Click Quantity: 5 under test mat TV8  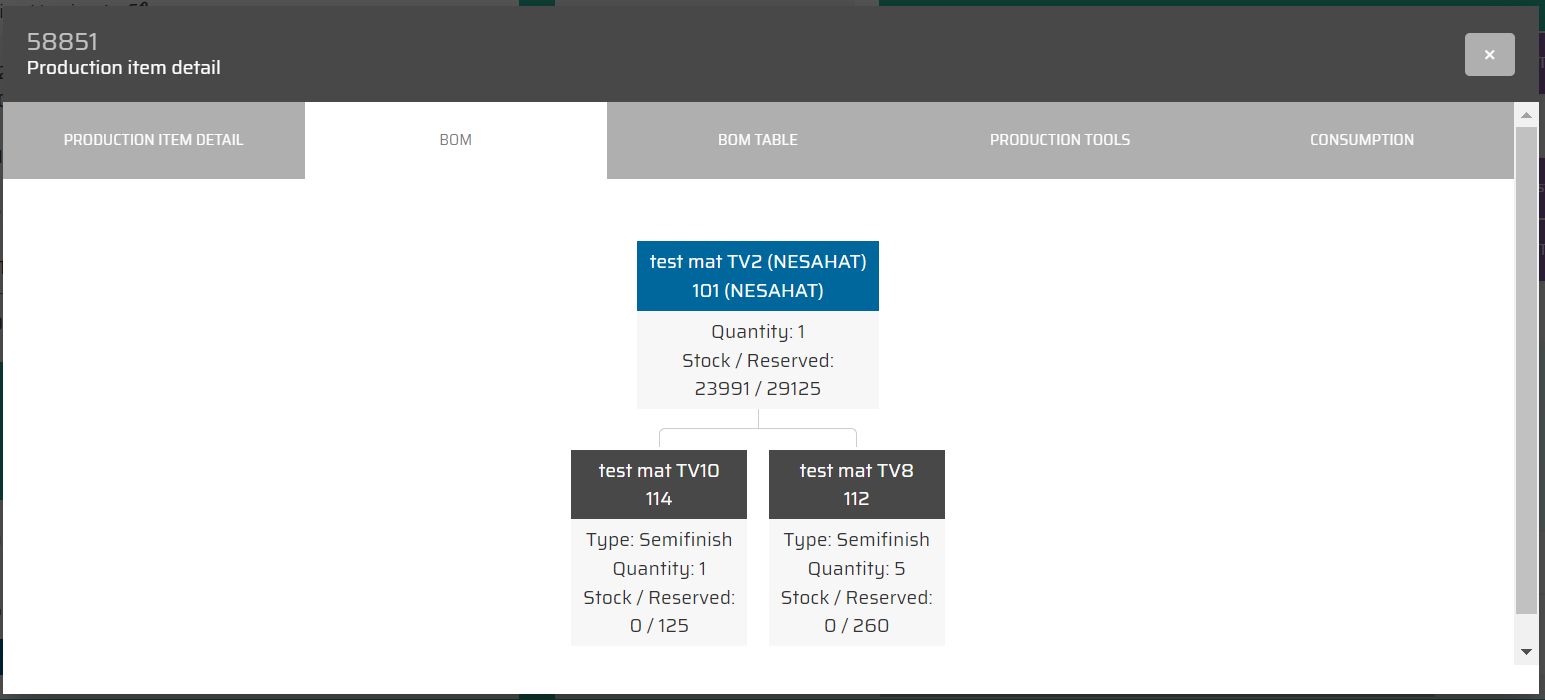point(856,569)
